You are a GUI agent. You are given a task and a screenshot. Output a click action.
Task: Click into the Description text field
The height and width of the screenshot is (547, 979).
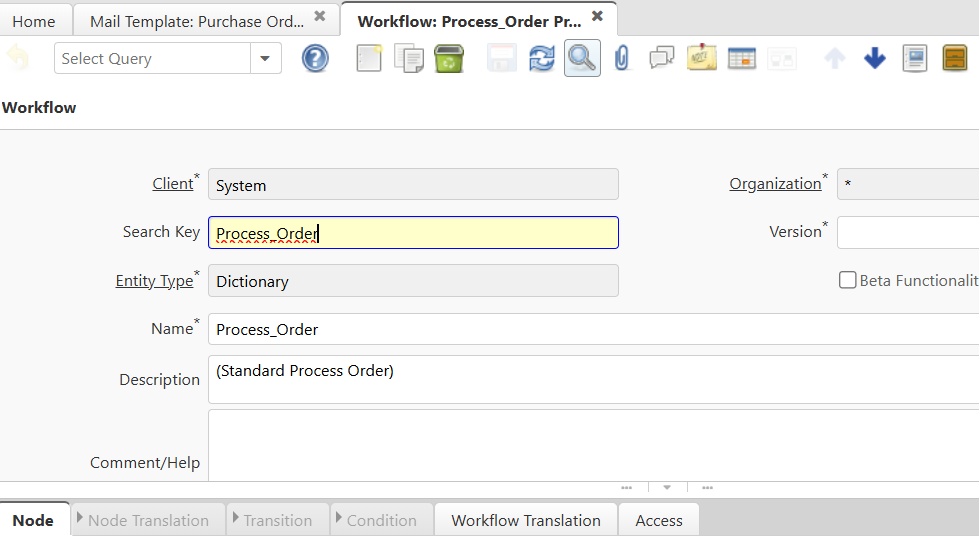pyautogui.click(x=590, y=380)
